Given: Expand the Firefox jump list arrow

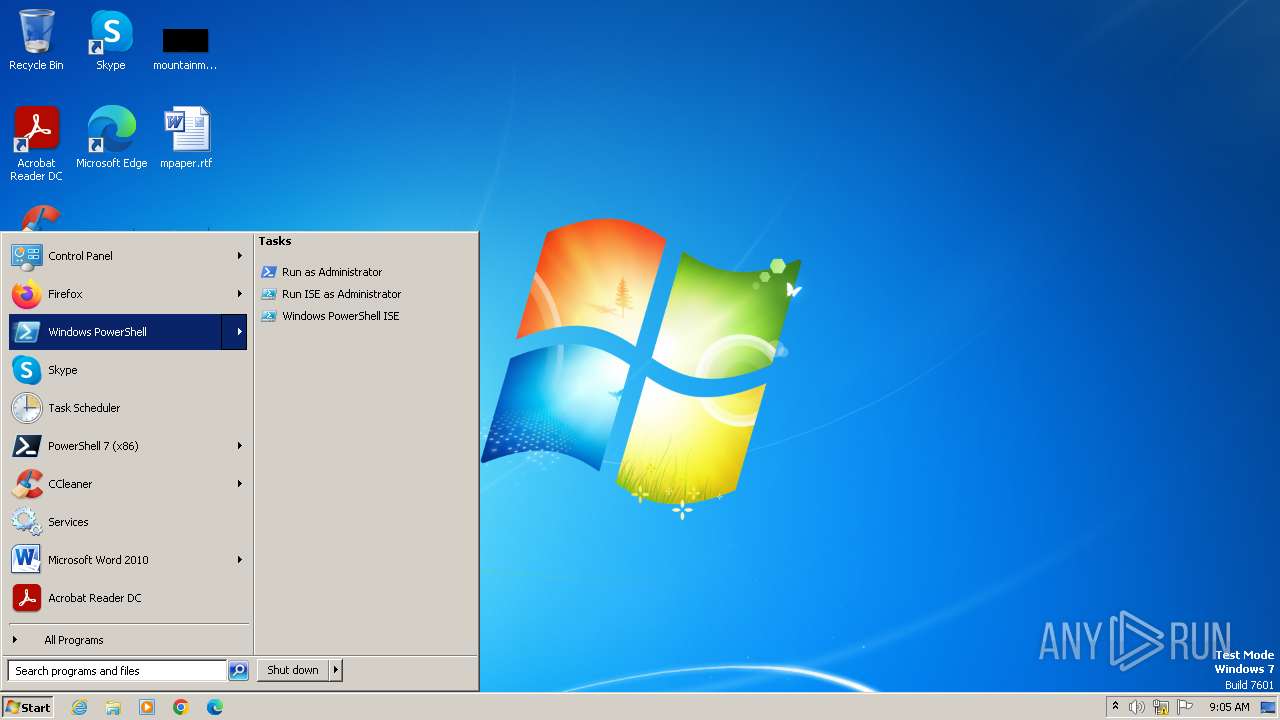Looking at the screenshot, I should point(239,294).
